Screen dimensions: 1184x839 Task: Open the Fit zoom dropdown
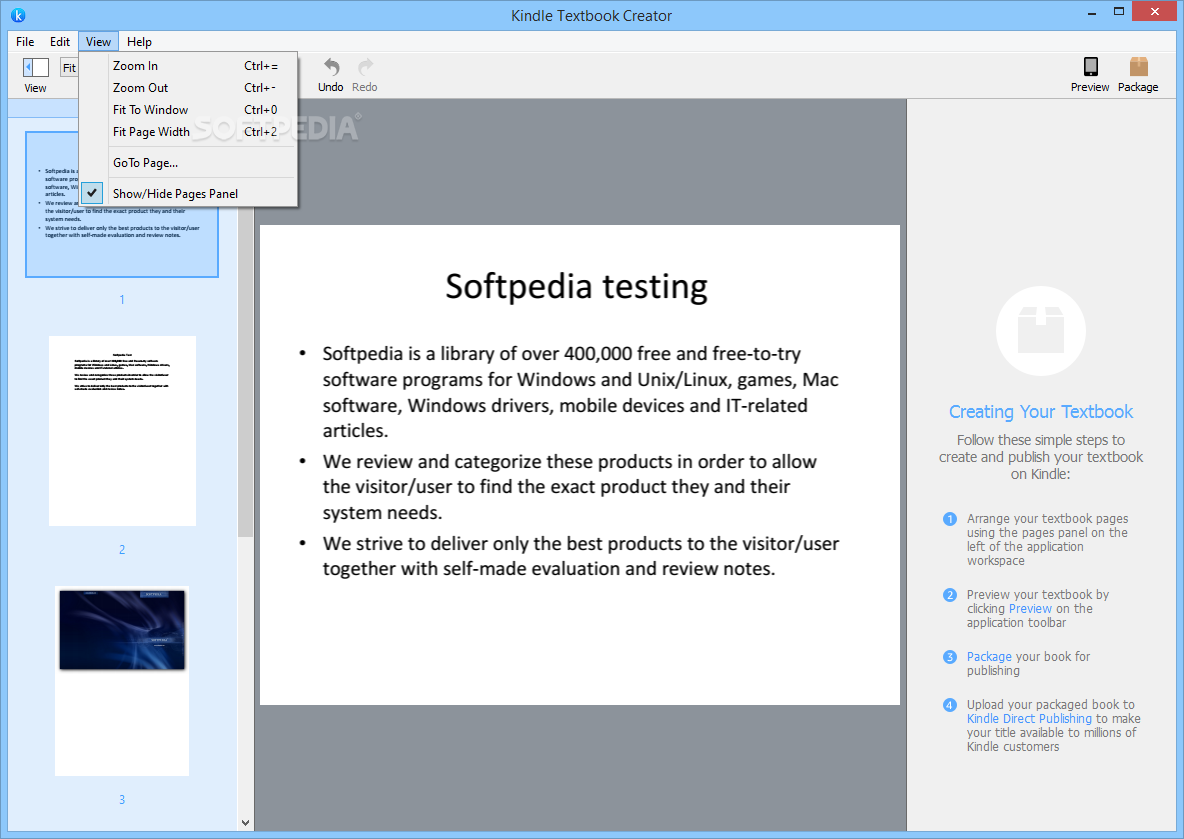69,67
